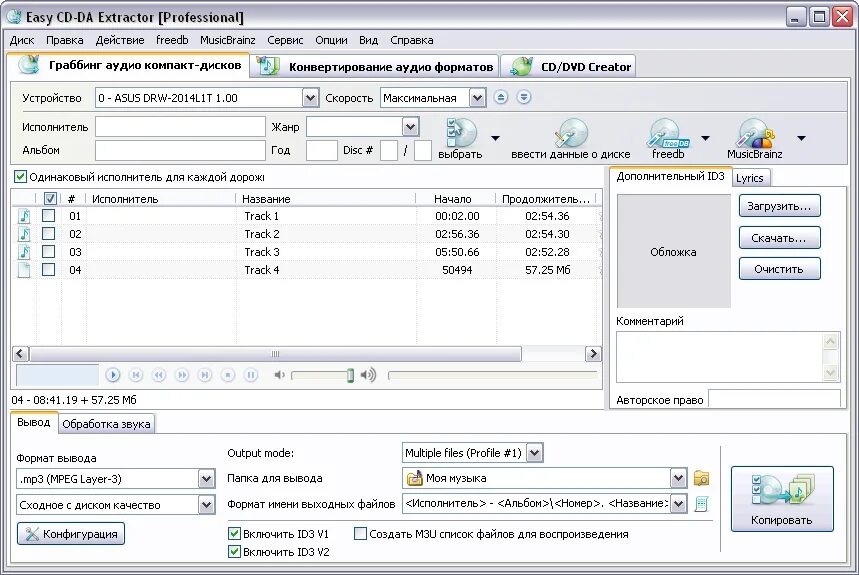Image resolution: width=859 pixels, height=575 pixels.
Task: Click the music note icon of Track 1
Action: tap(24, 216)
